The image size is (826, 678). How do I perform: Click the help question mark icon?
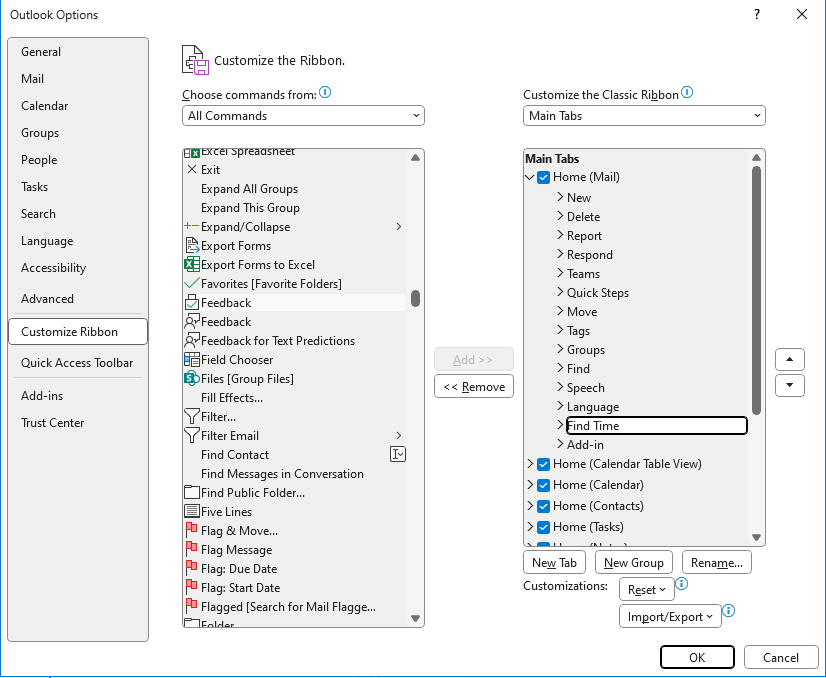[x=757, y=14]
